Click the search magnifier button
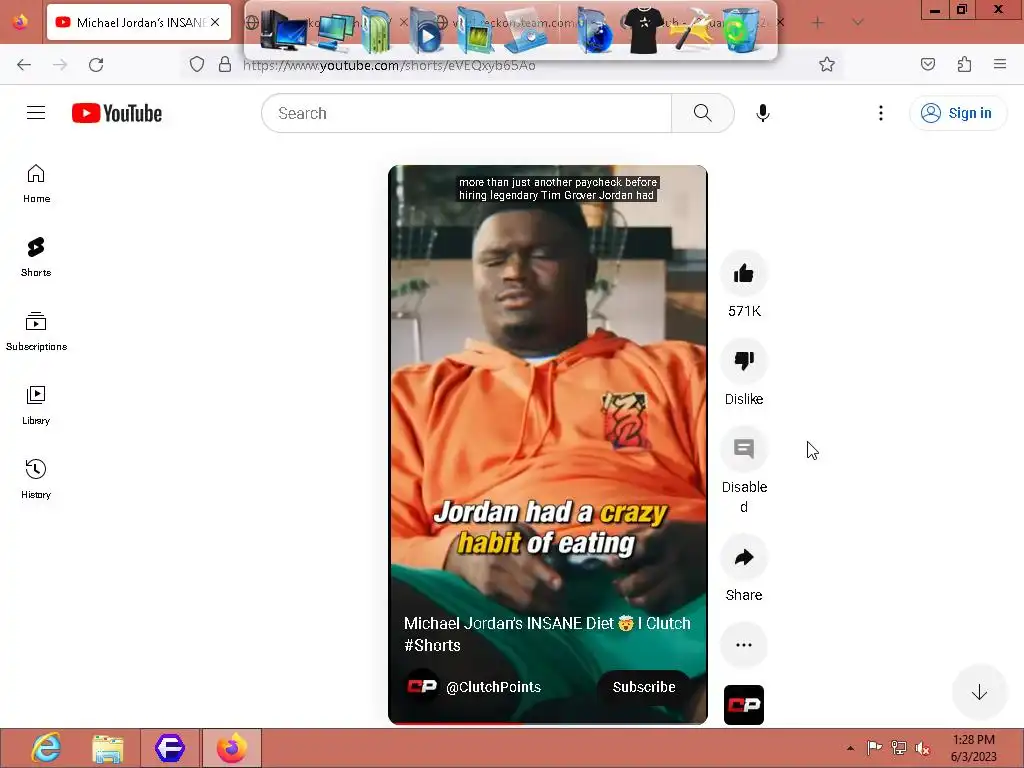 (703, 113)
